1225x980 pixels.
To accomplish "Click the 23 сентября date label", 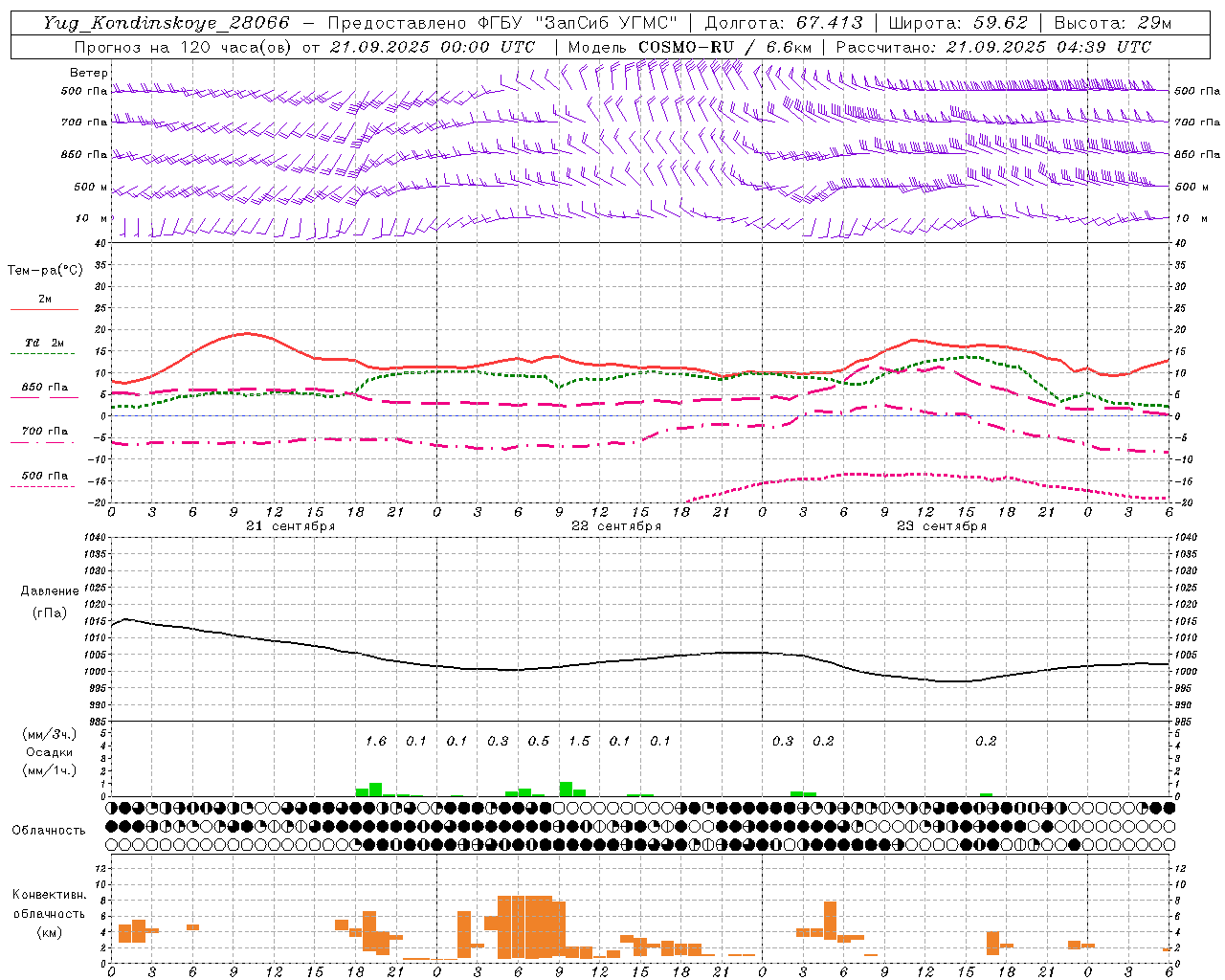I will [x=941, y=526].
